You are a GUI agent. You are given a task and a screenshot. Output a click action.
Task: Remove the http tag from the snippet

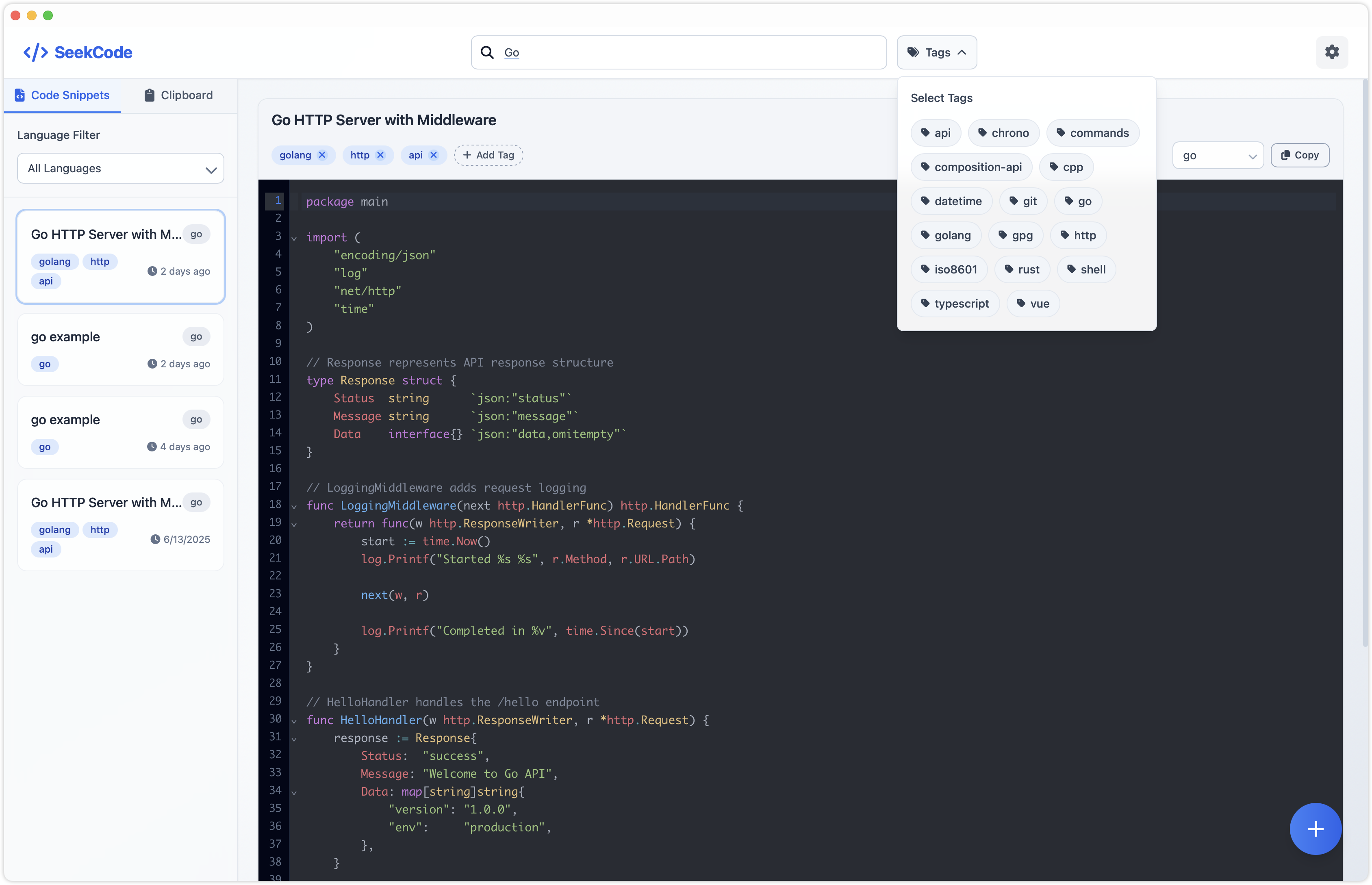tap(380, 155)
